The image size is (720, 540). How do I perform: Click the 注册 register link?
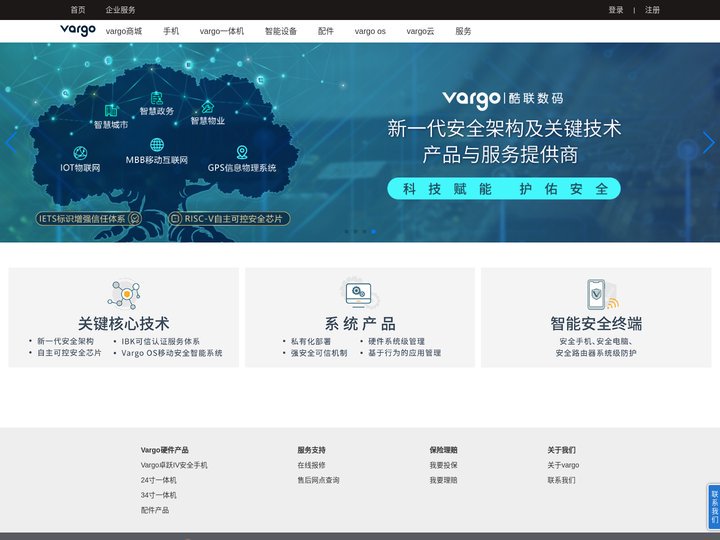coord(652,10)
